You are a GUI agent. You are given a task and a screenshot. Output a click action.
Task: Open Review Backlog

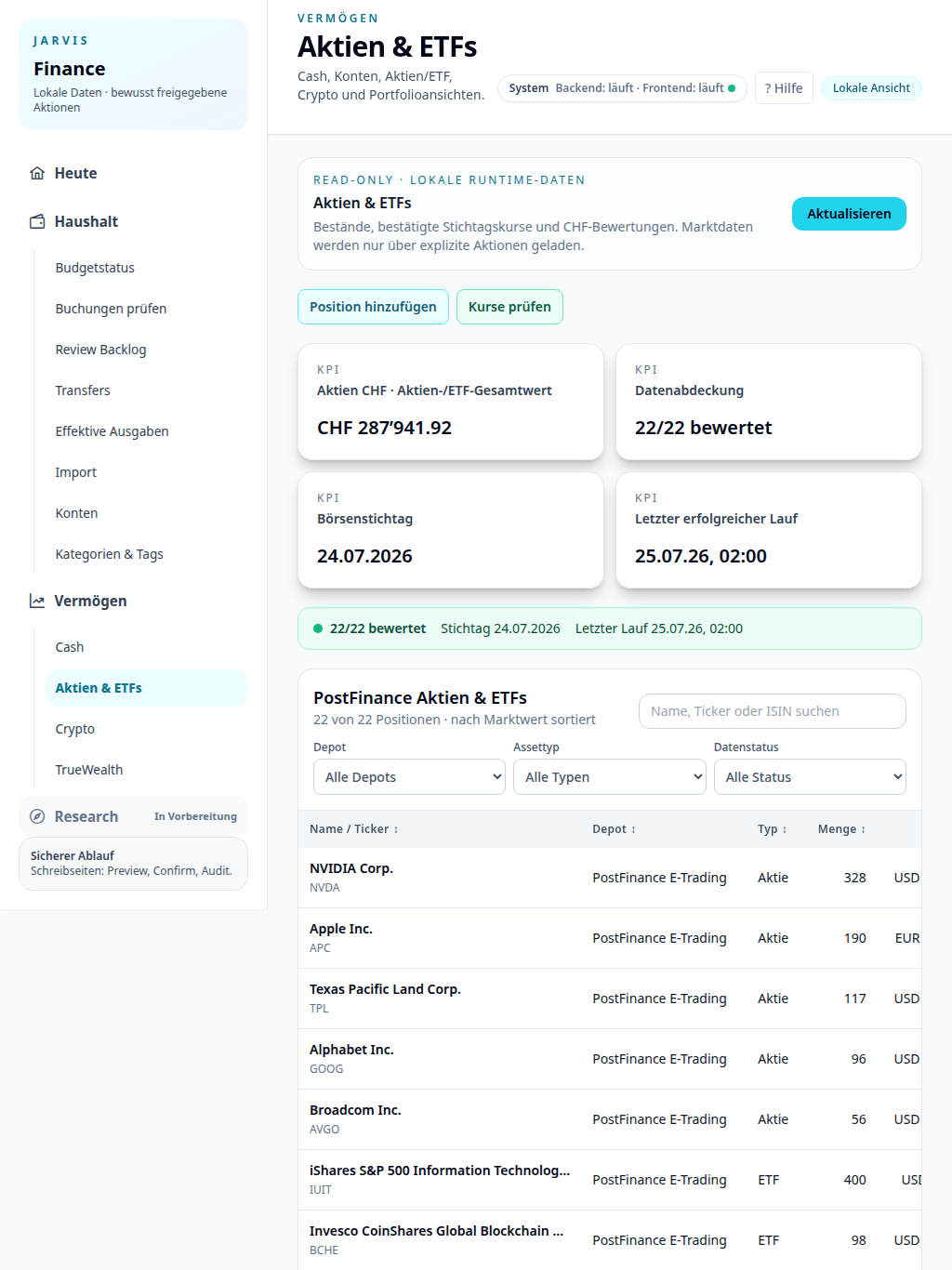click(146, 350)
